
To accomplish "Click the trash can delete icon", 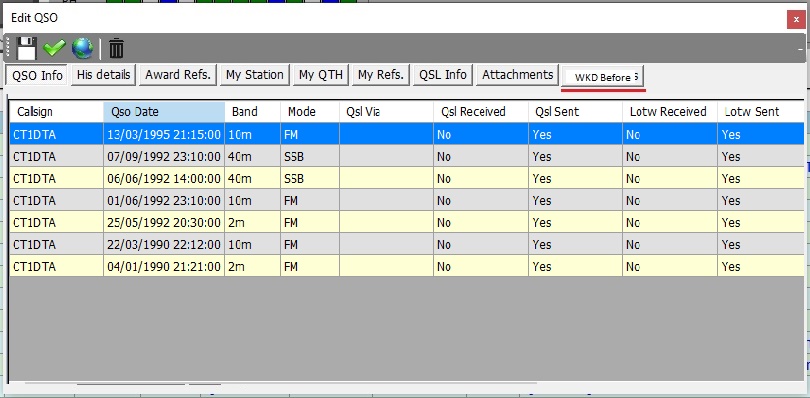I will (x=117, y=49).
